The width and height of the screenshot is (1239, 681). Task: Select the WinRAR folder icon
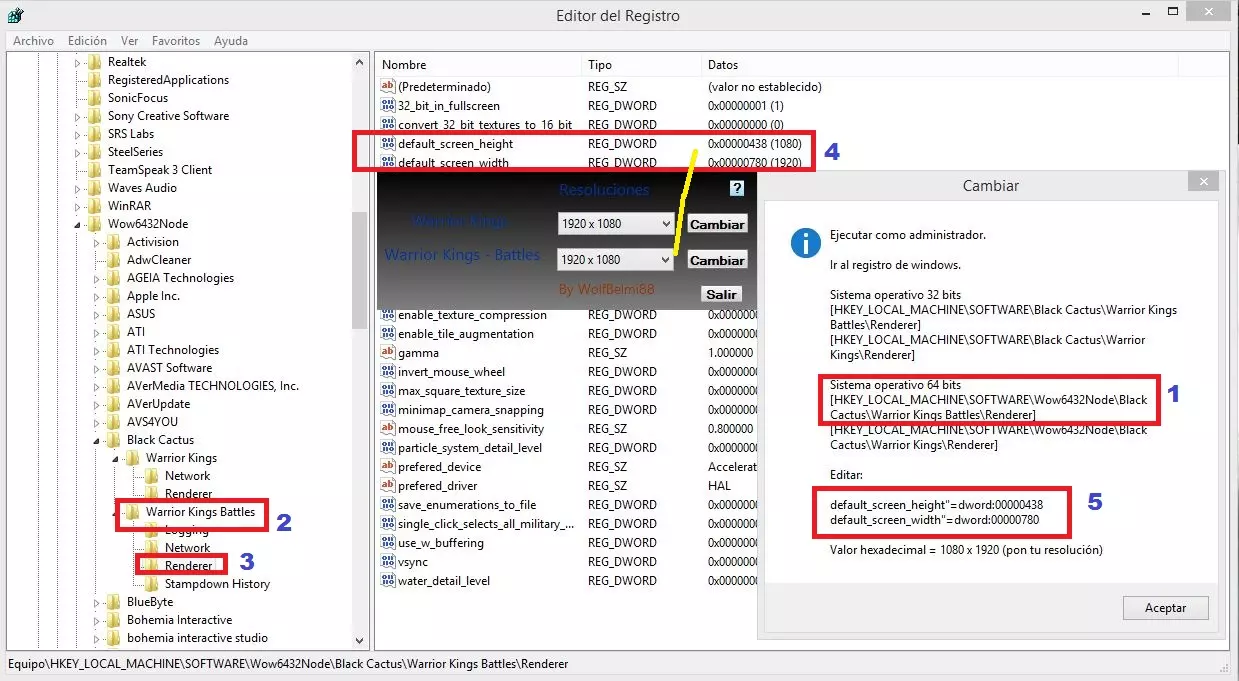click(x=95, y=206)
